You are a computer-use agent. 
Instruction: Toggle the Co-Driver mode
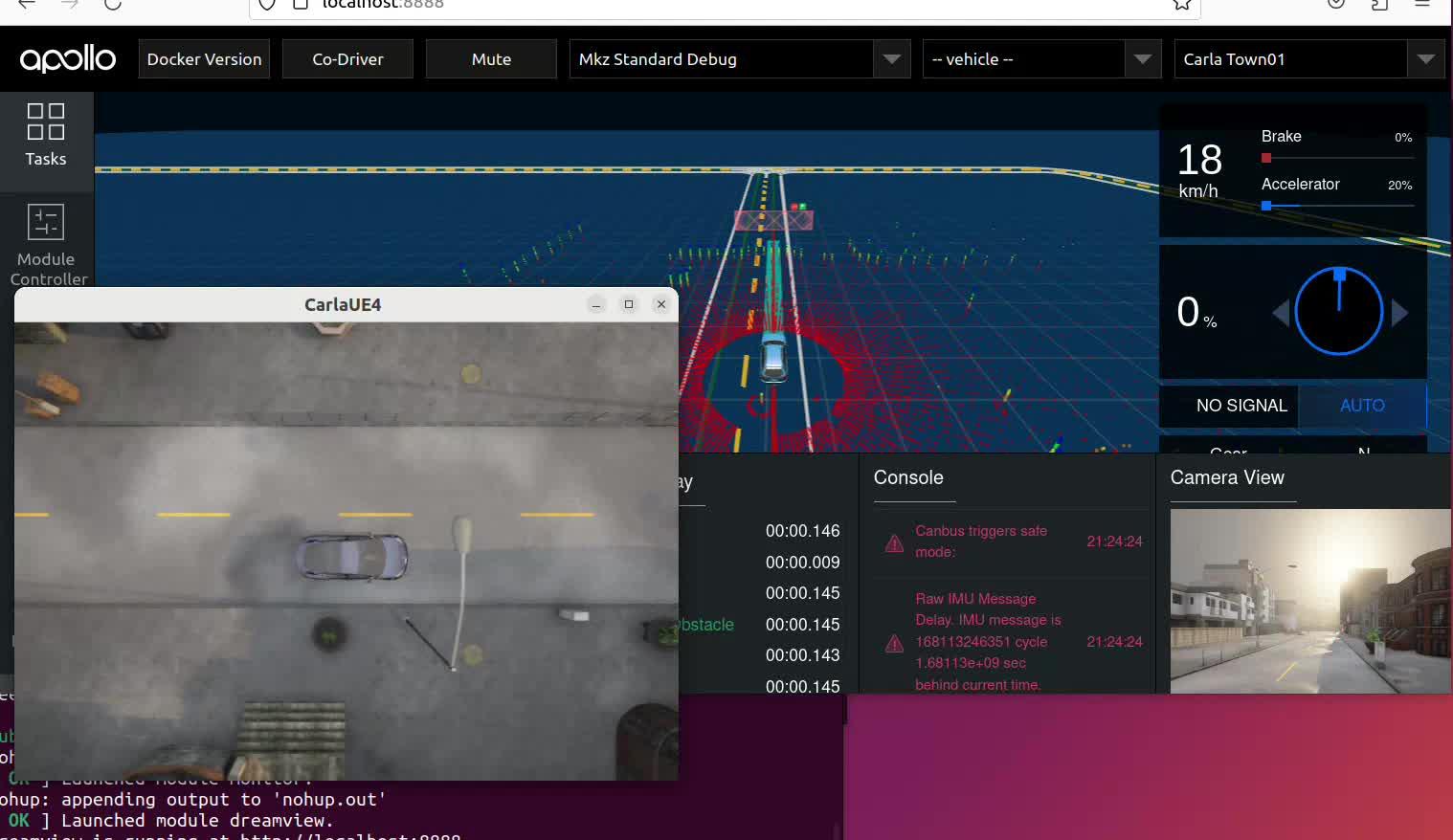347,59
